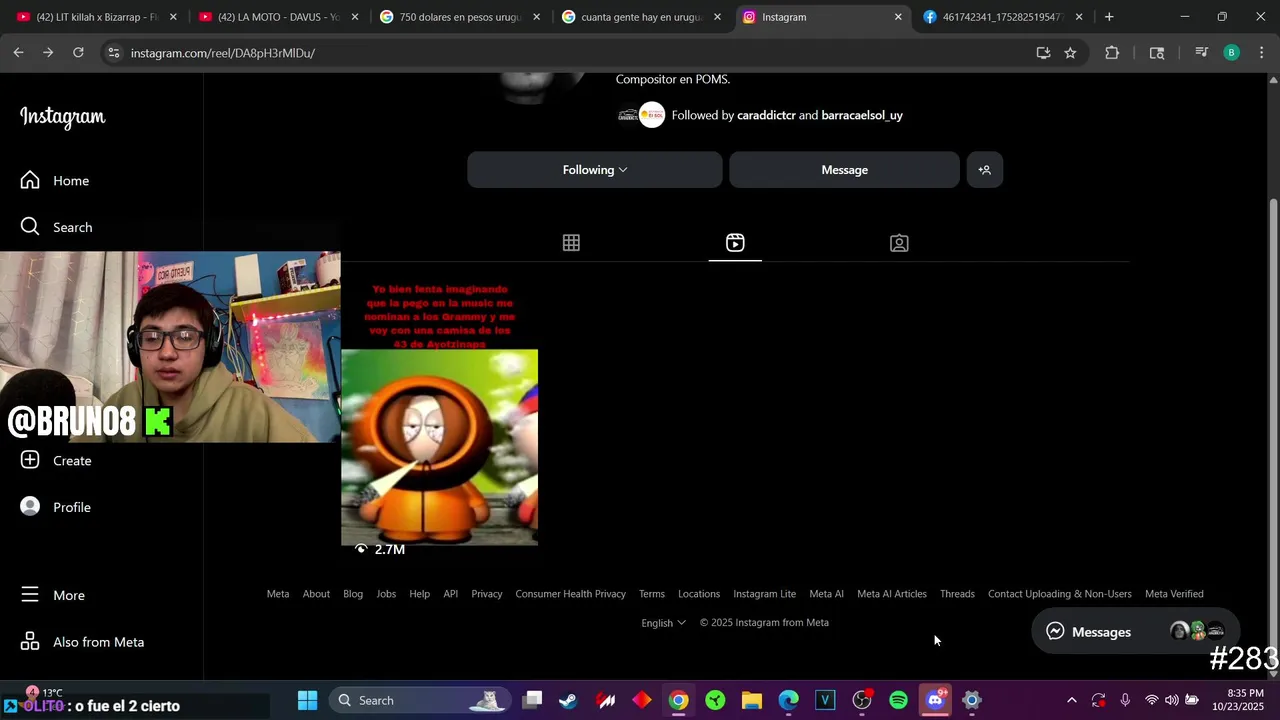Reload the Instagram page

[78, 53]
